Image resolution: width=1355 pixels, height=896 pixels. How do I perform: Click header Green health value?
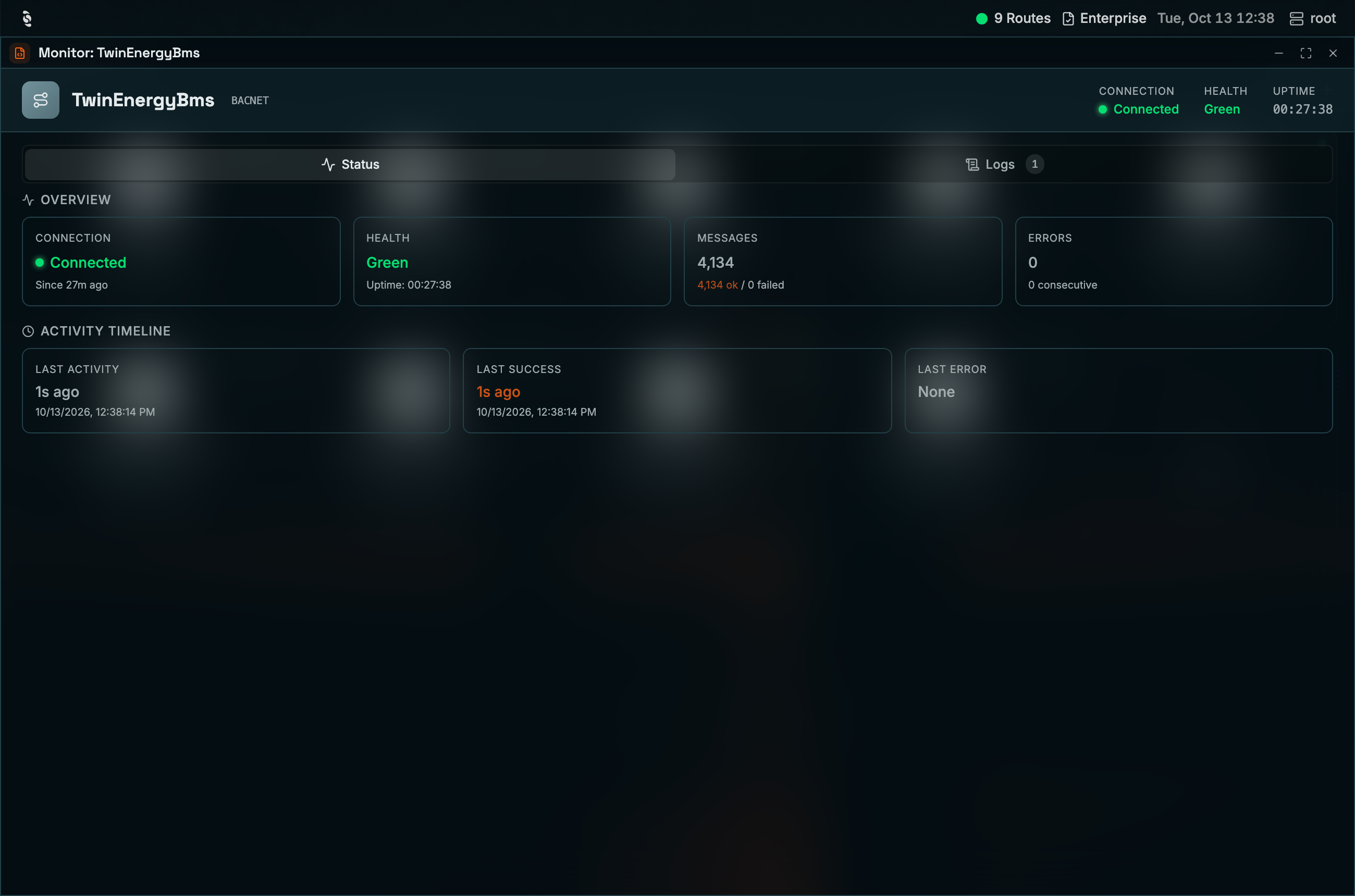click(x=1222, y=109)
